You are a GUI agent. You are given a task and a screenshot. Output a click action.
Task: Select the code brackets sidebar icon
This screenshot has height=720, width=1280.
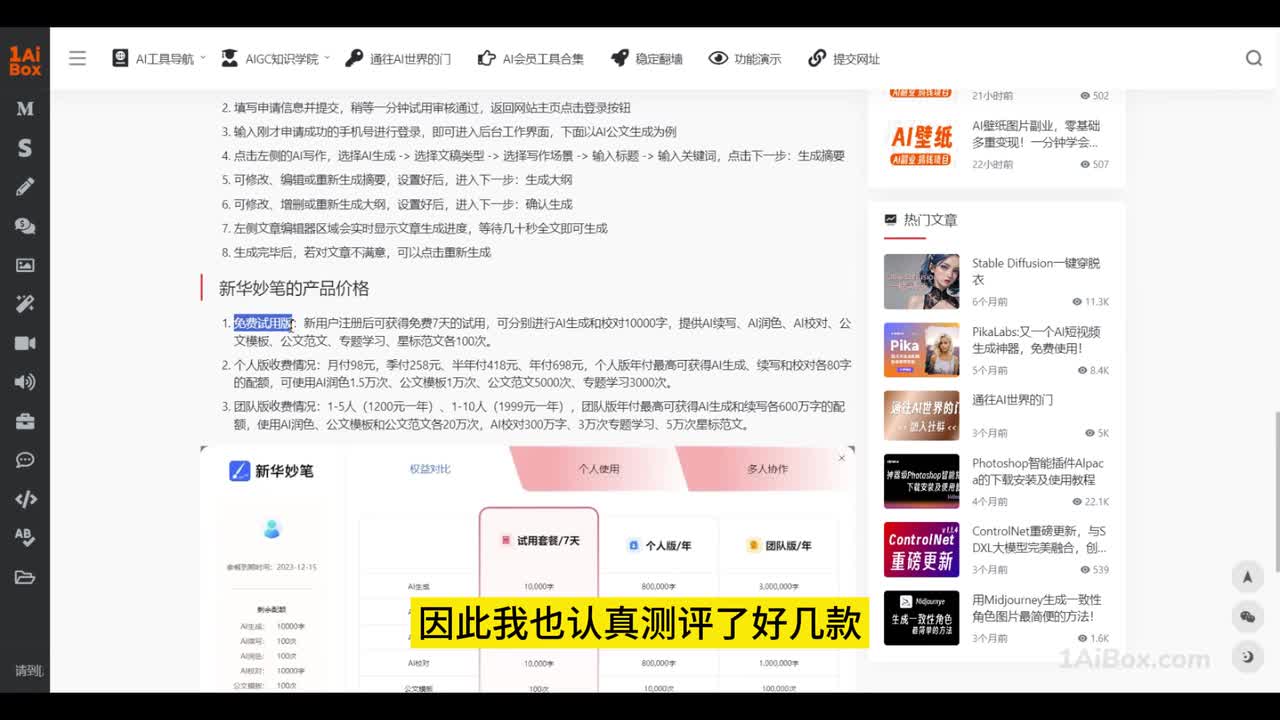pos(25,499)
